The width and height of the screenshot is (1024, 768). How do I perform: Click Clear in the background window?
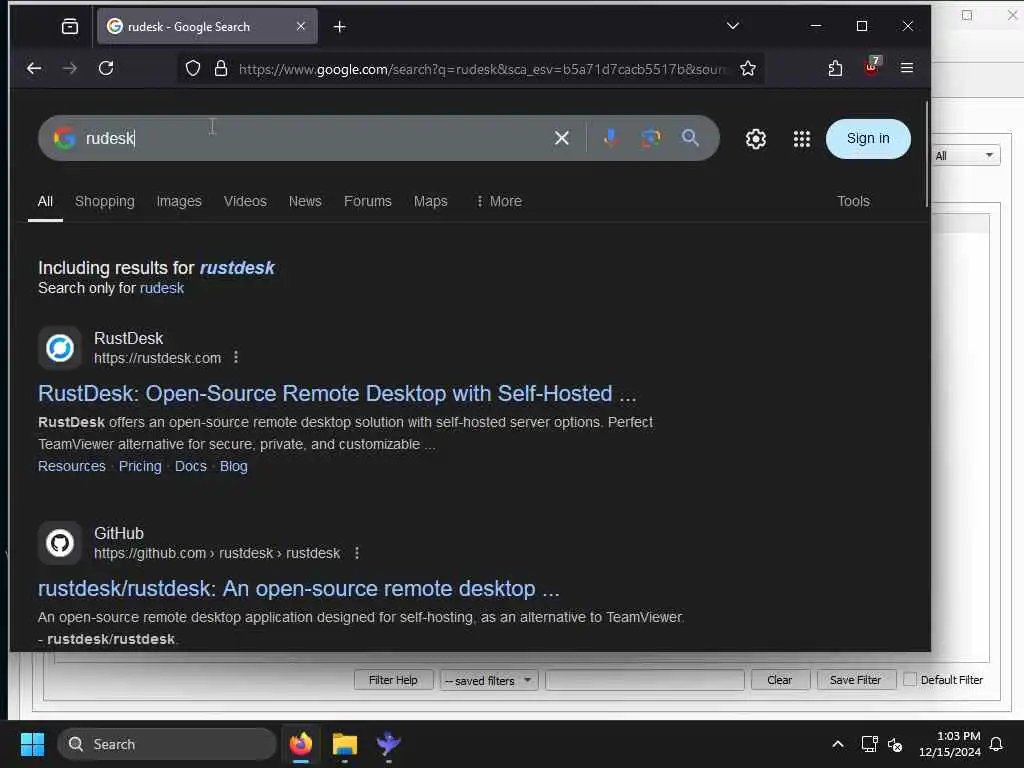click(780, 680)
